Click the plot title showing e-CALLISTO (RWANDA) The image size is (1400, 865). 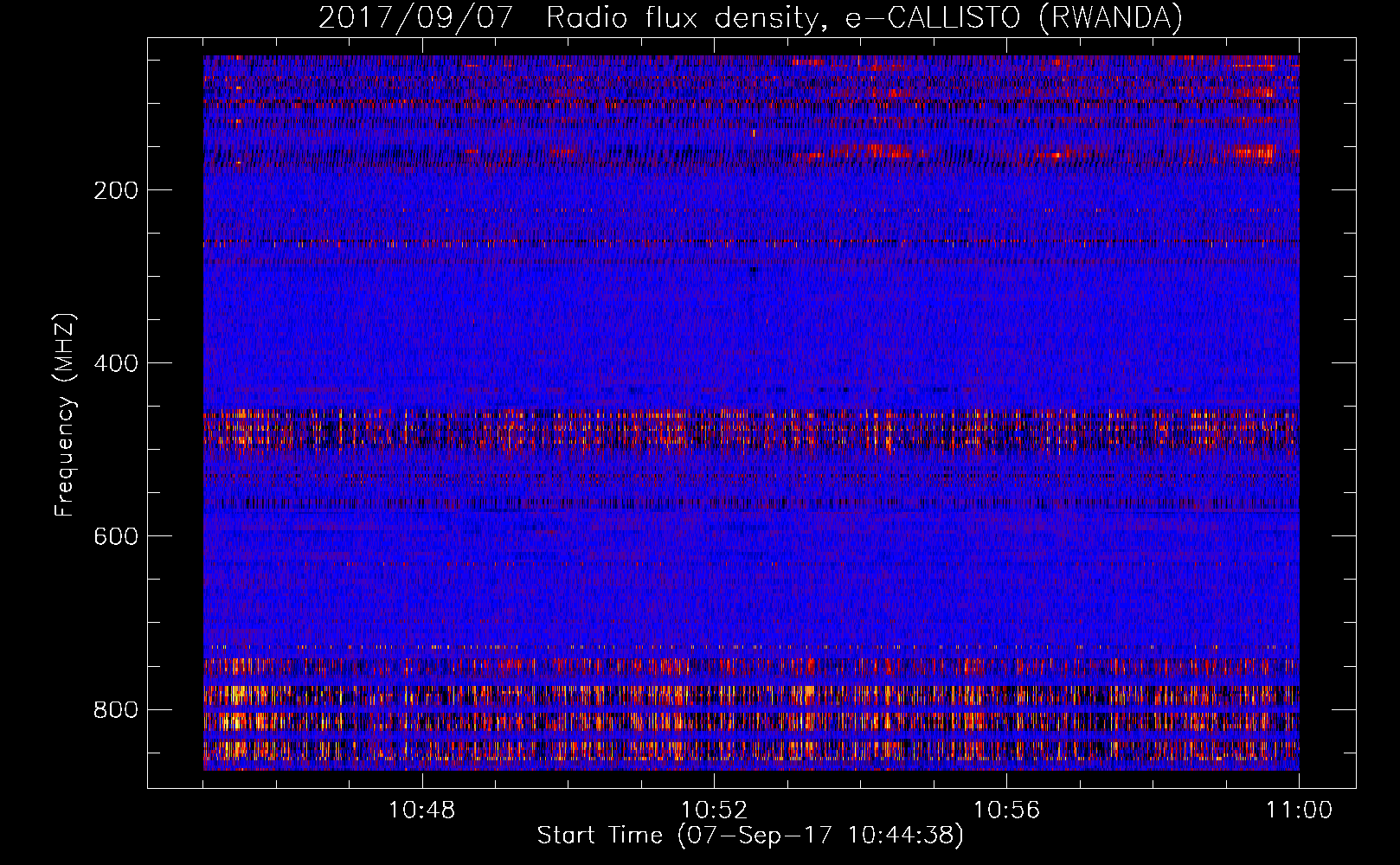coord(750,17)
